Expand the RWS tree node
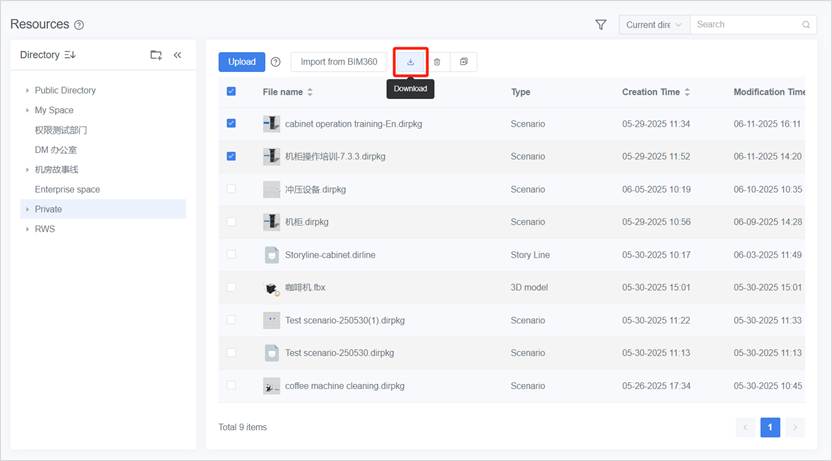This screenshot has width=832, height=461. [x=27, y=229]
